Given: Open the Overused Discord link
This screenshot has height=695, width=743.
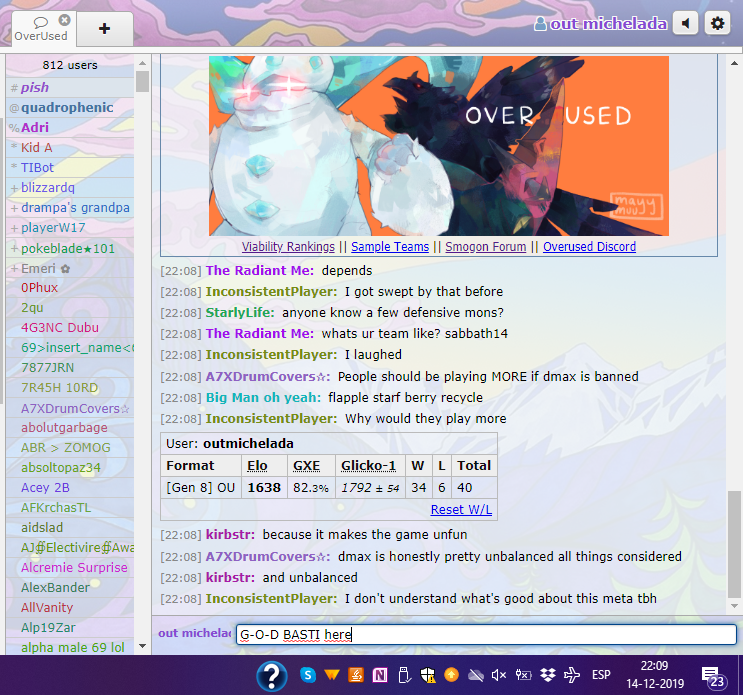Looking at the screenshot, I should 589,247.
